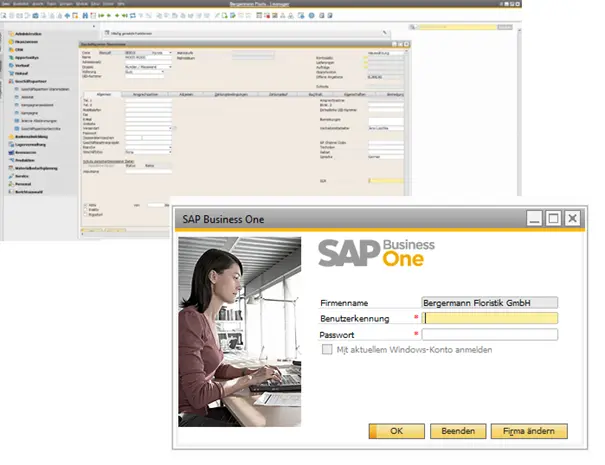Switch to the Zahlungslauf tab
This screenshot has width=605, height=465.
(278, 94)
